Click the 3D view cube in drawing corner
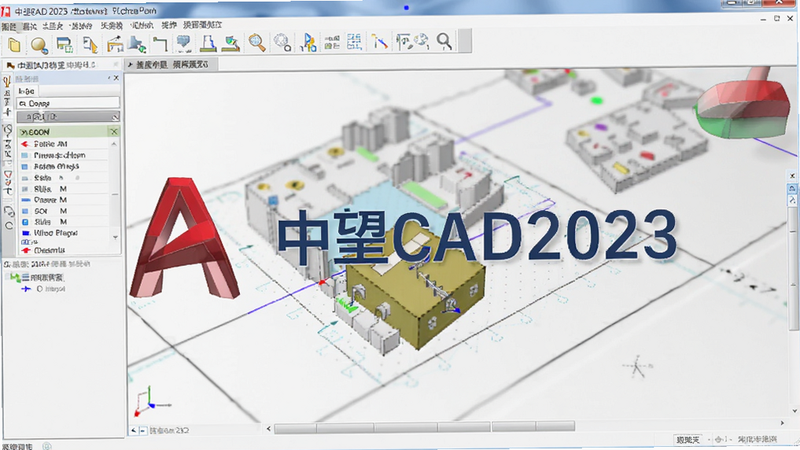This screenshot has height=450, width=800. click(743, 108)
